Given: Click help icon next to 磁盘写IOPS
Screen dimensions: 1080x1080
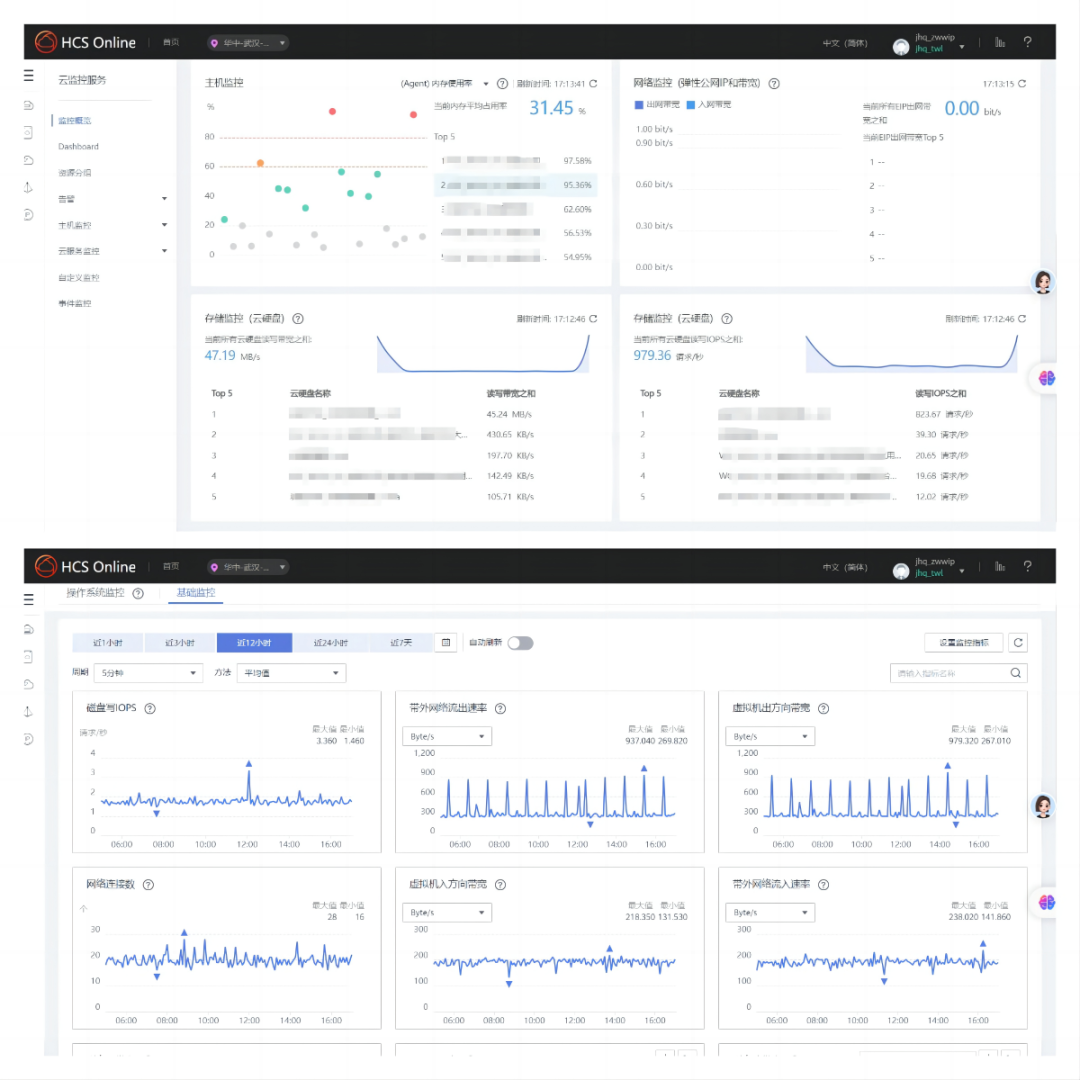Looking at the screenshot, I should (x=149, y=708).
